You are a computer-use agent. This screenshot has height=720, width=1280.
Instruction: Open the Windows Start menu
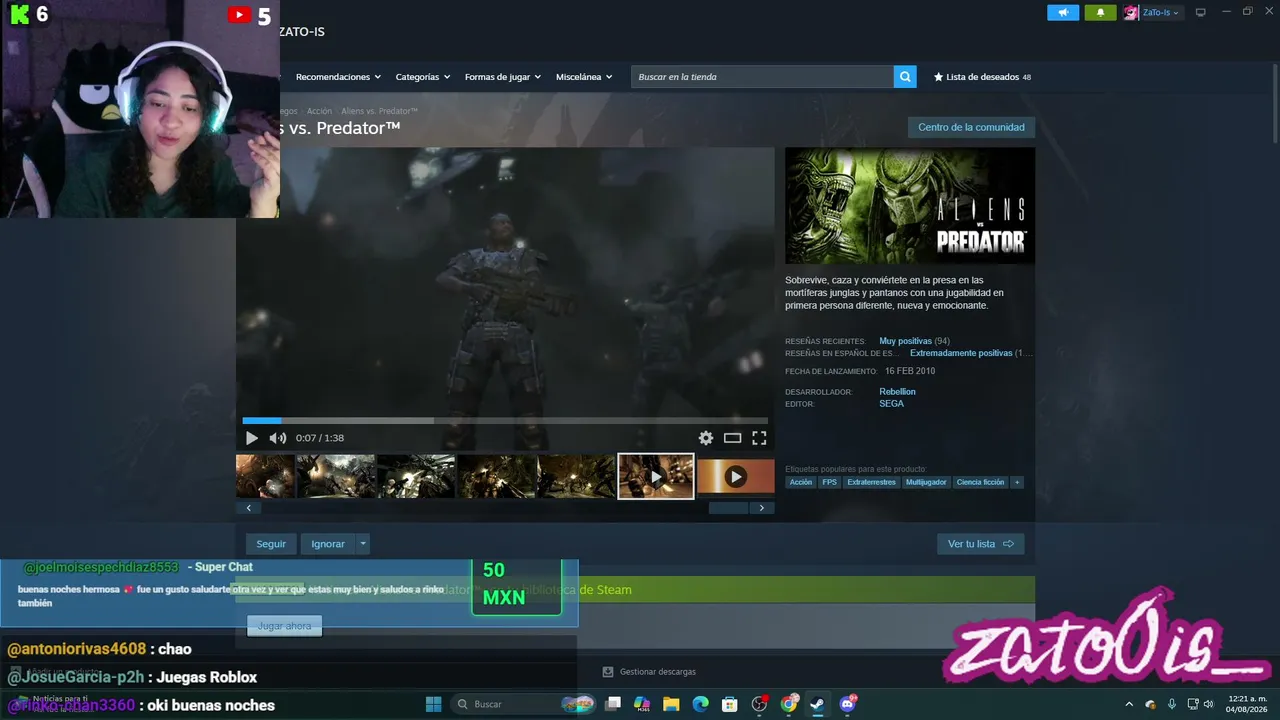pos(433,704)
